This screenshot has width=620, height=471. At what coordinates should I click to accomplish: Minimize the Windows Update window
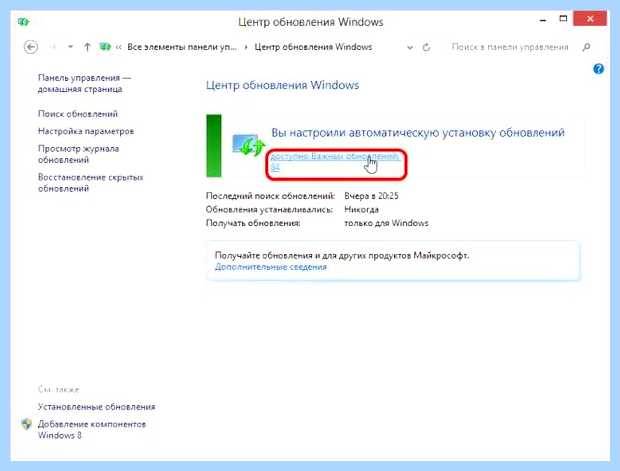(x=543, y=20)
